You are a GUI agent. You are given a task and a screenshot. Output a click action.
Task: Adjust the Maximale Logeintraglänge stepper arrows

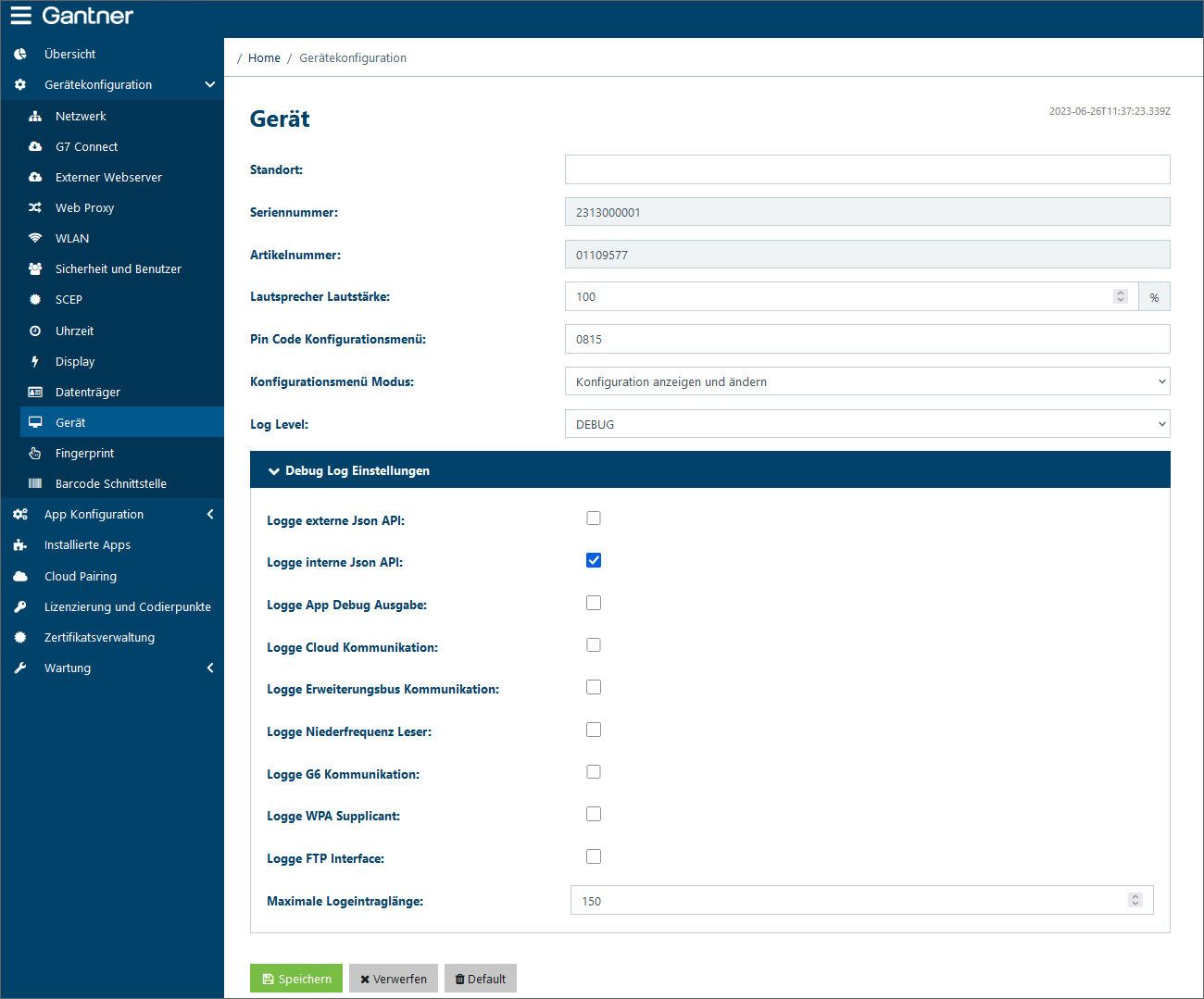pyautogui.click(x=1135, y=900)
